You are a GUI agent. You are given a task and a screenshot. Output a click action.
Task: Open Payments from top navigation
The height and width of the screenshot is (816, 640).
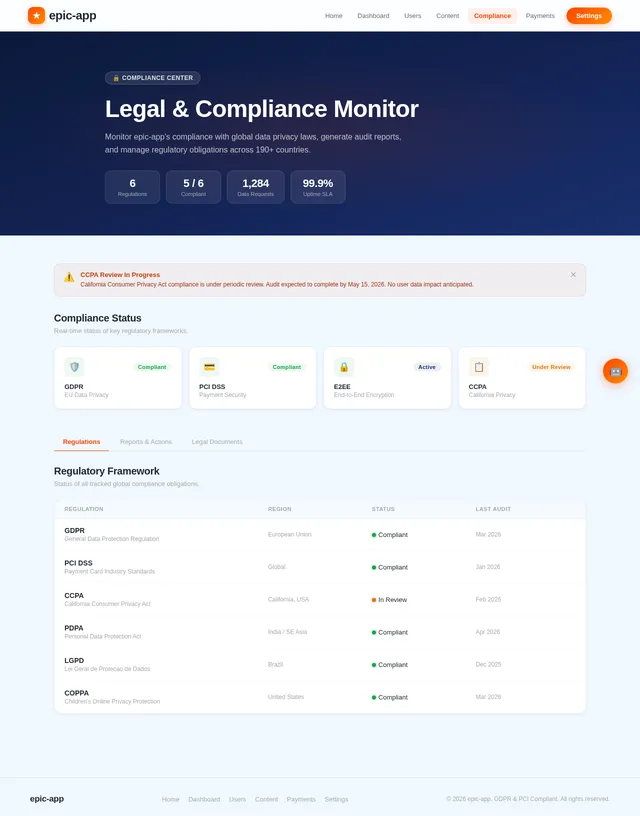(x=540, y=16)
